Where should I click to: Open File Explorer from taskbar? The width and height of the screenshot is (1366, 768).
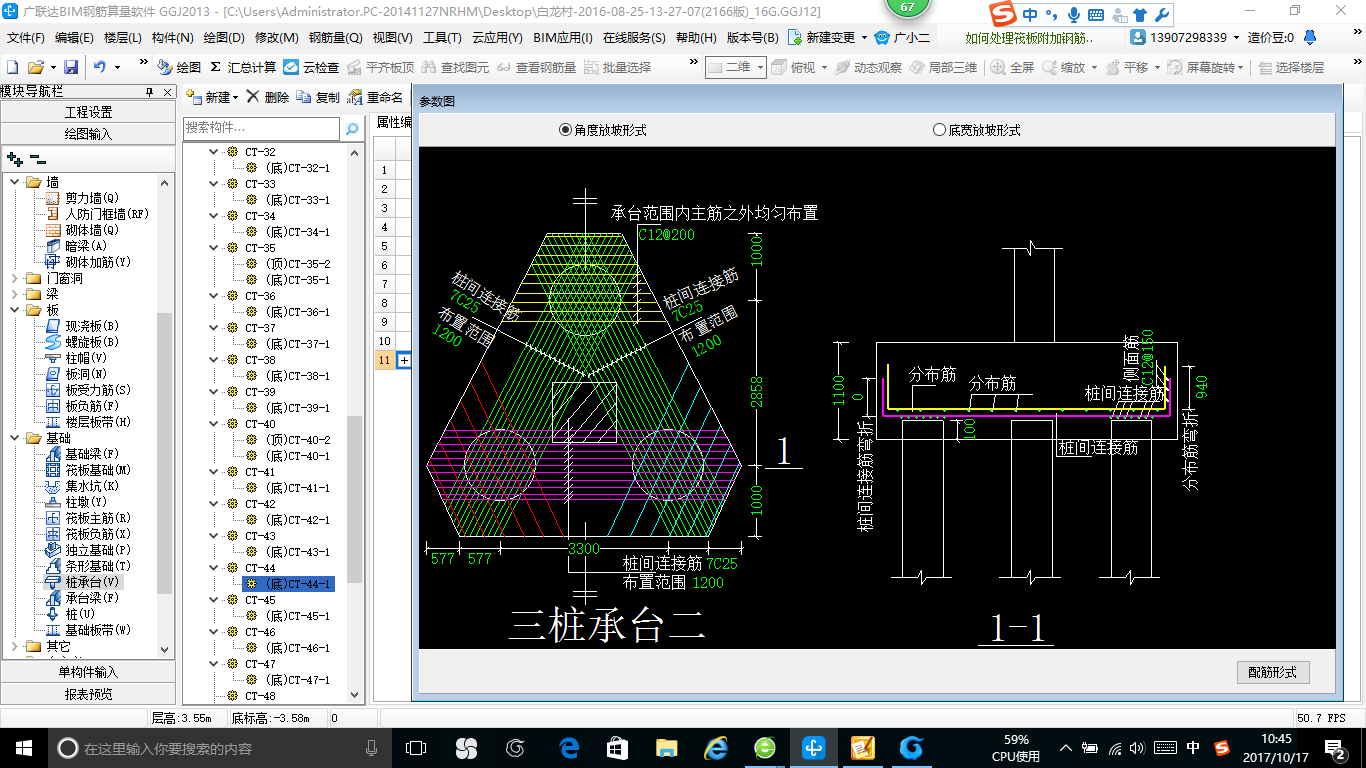coord(666,748)
